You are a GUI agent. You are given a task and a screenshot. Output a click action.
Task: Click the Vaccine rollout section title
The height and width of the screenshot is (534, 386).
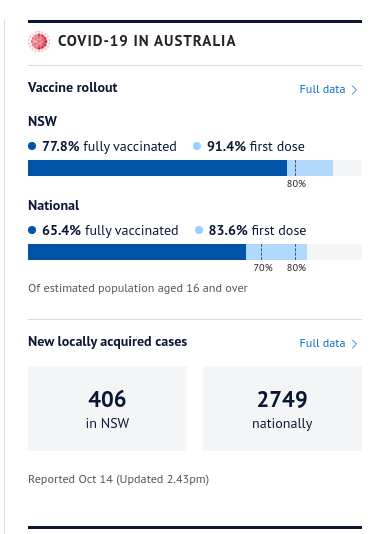(73, 88)
